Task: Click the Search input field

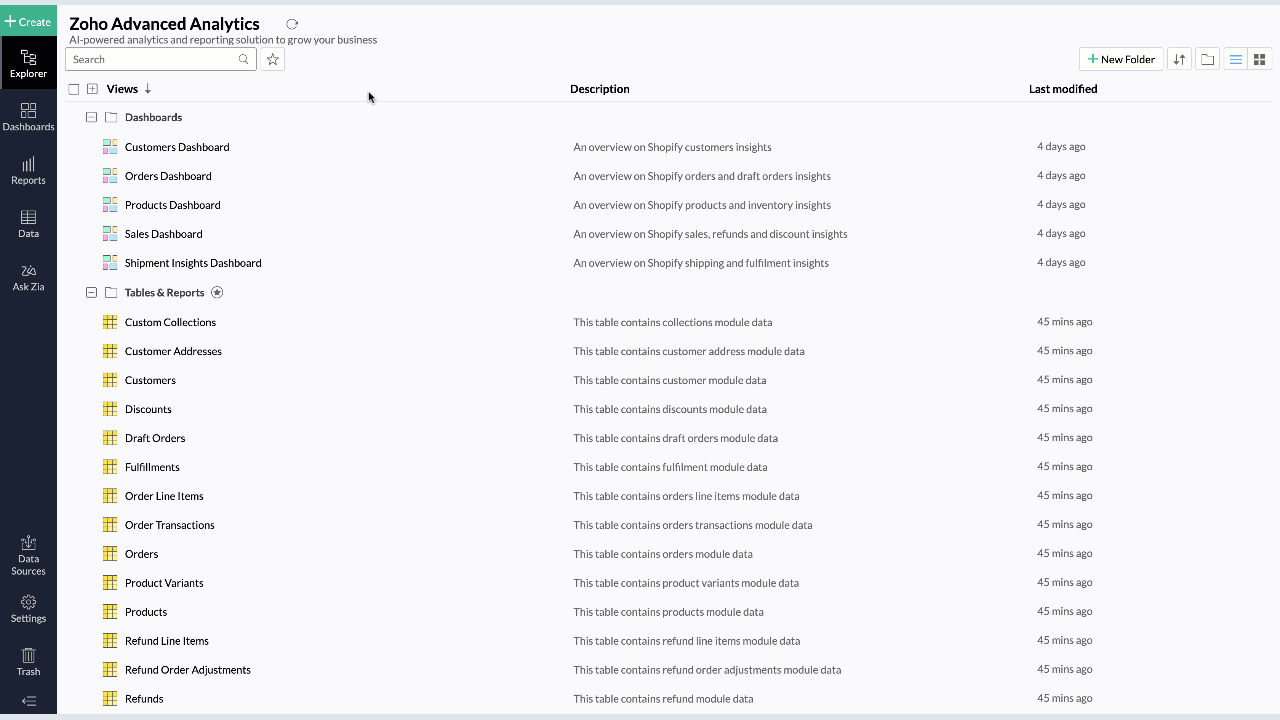Action: pyautogui.click(x=161, y=59)
